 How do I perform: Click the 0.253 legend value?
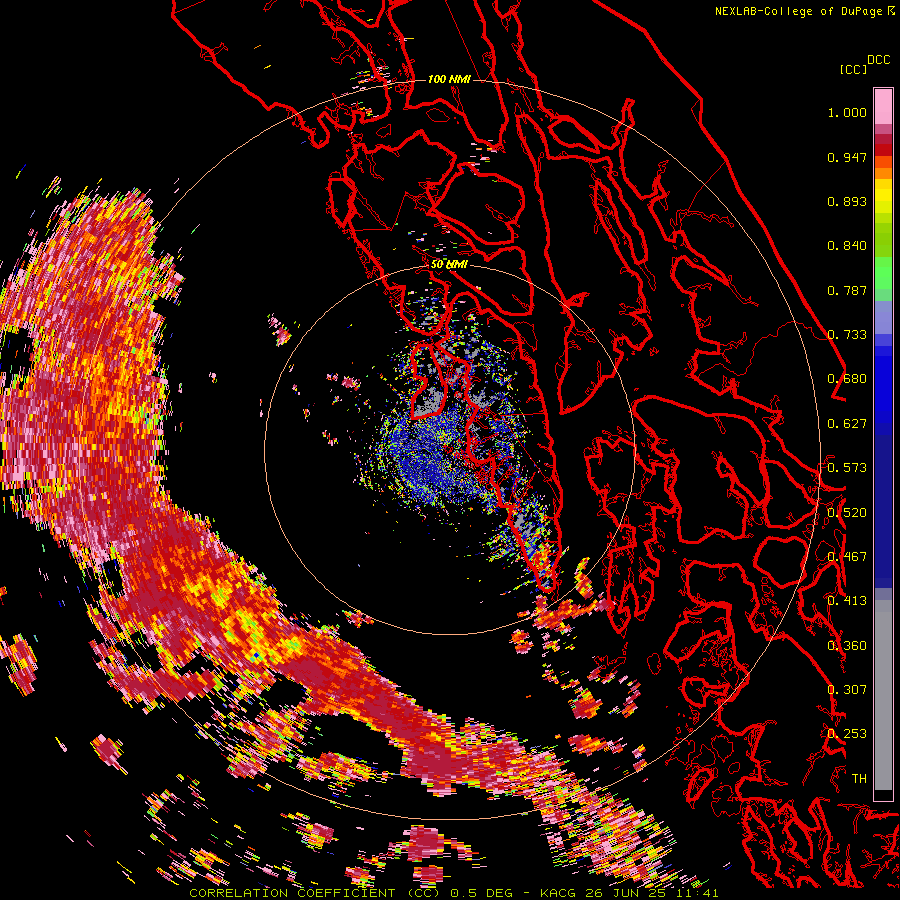tap(847, 734)
